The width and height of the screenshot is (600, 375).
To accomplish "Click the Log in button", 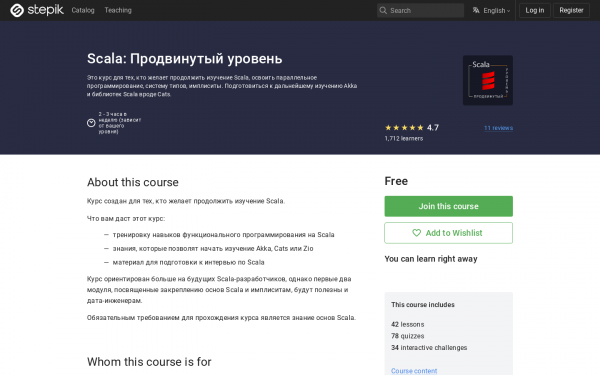I will coord(535,10).
